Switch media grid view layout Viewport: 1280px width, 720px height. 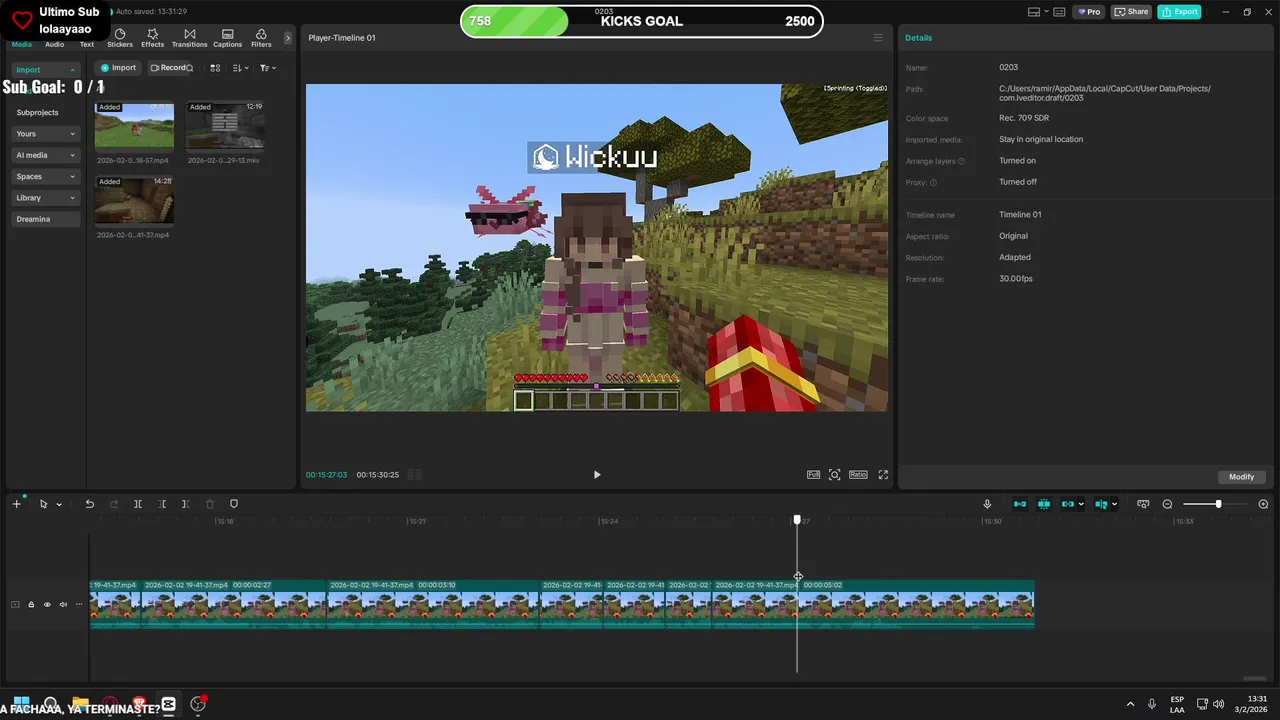point(215,68)
